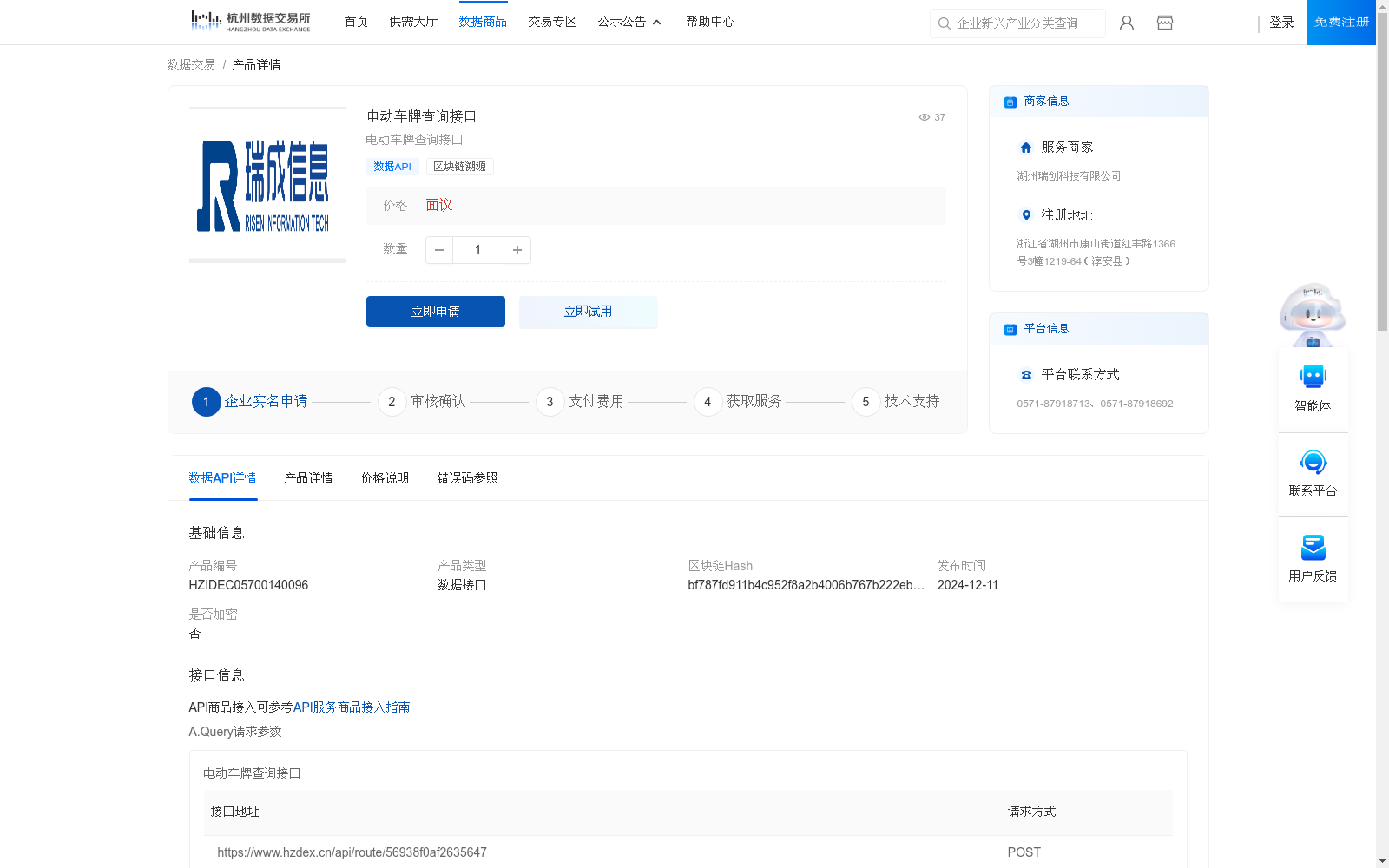The image size is (1389, 868).
Task: Click step 4 获取服务
Action: point(738,402)
